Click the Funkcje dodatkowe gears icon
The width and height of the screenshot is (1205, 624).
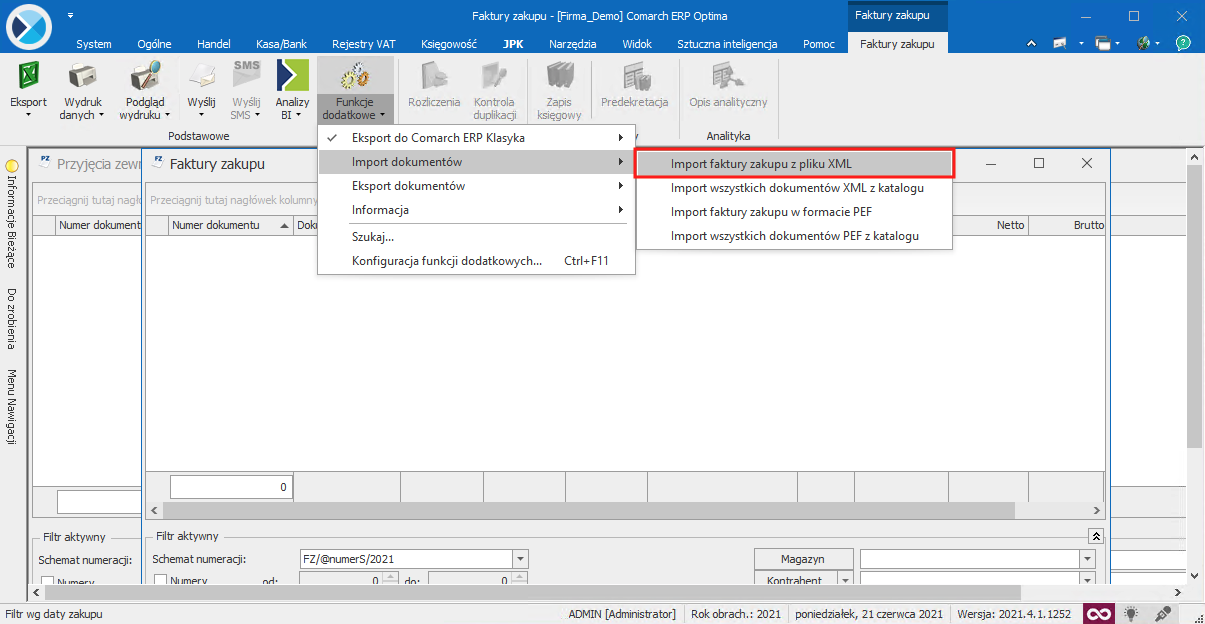click(x=354, y=77)
